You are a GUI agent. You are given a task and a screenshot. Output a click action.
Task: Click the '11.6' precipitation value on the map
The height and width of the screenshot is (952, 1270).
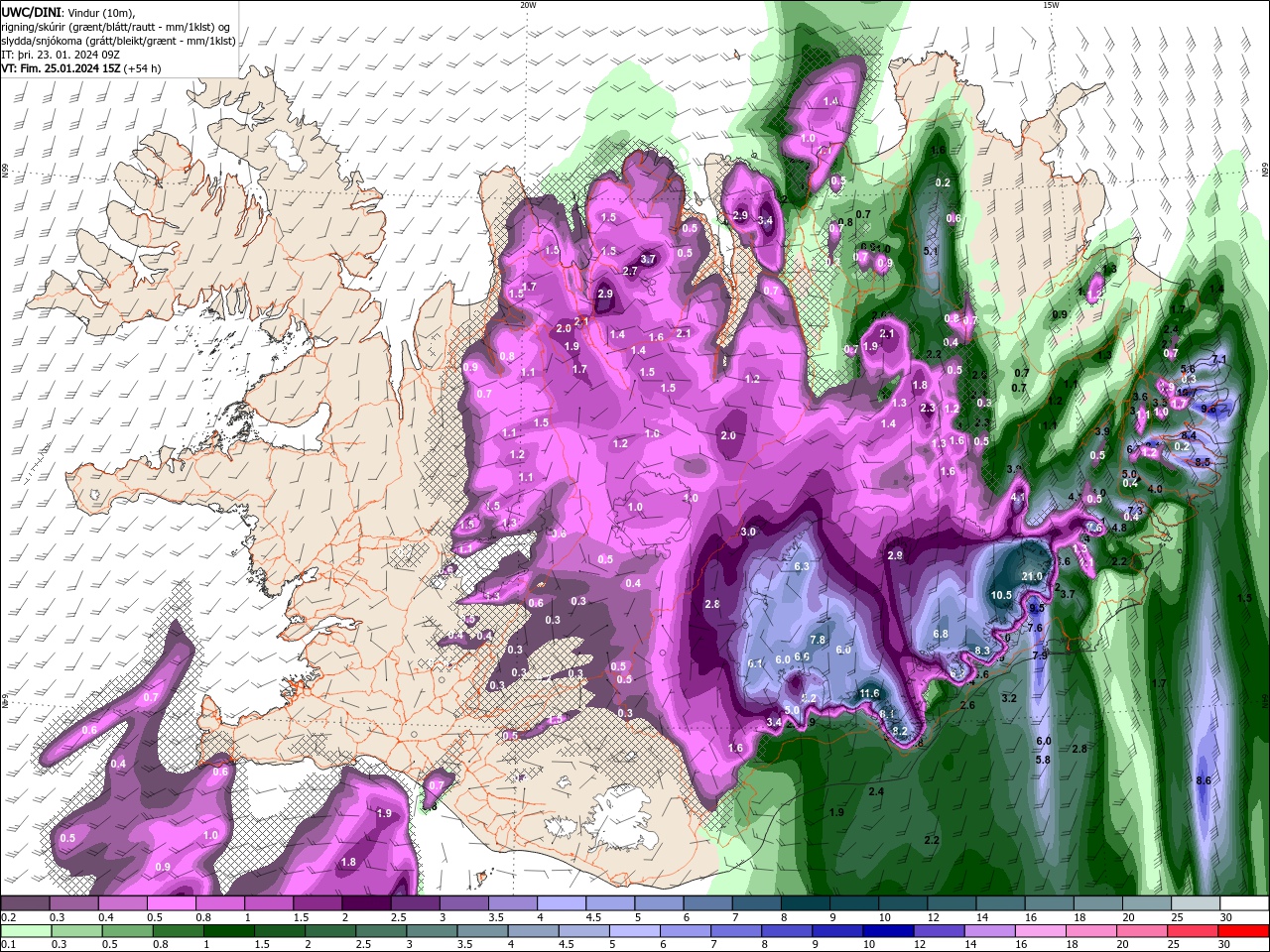(870, 693)
